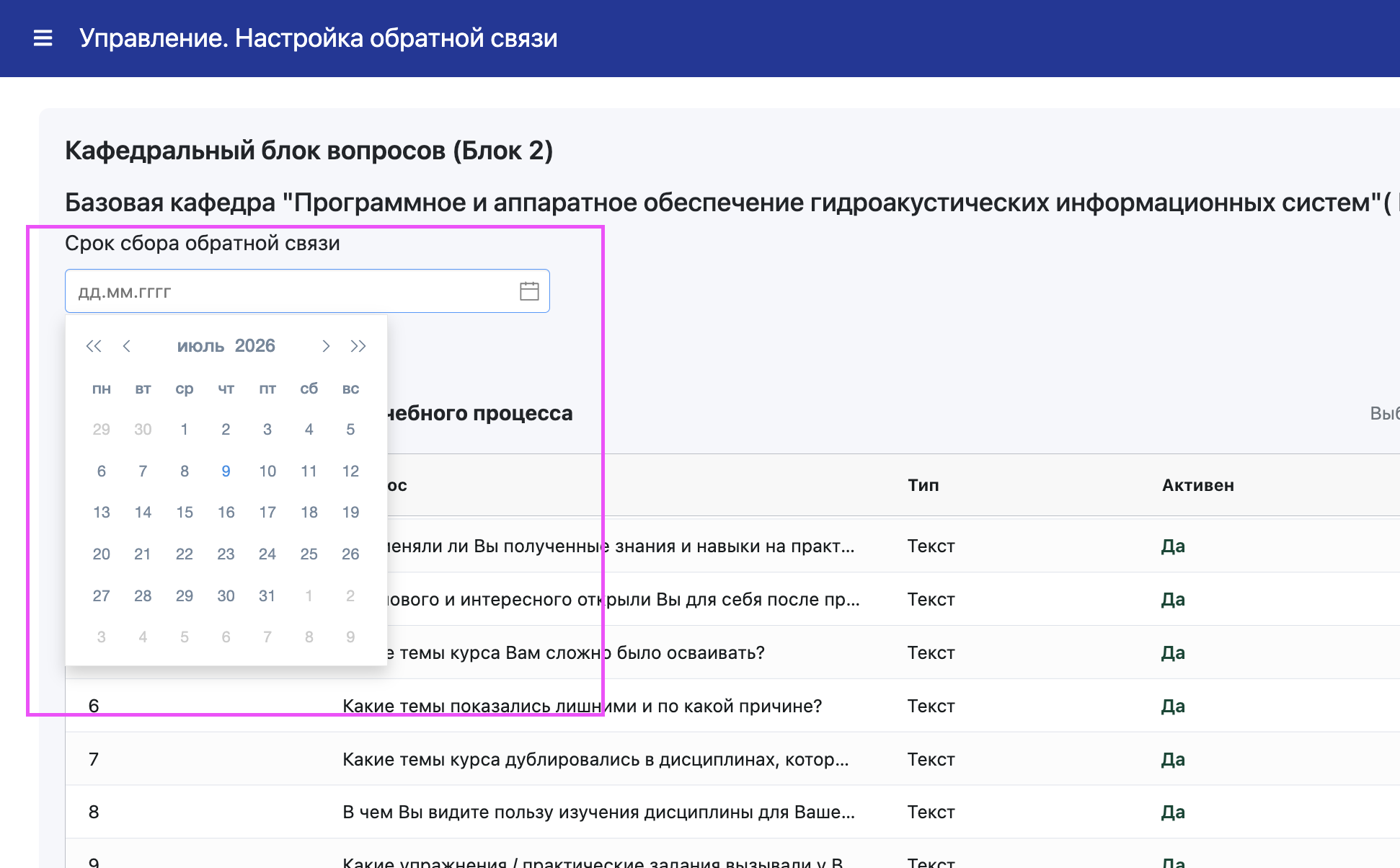1400x868 pixels.
Task: Click row 7 question about дублировались темы
Action: (x=595, y=759)
